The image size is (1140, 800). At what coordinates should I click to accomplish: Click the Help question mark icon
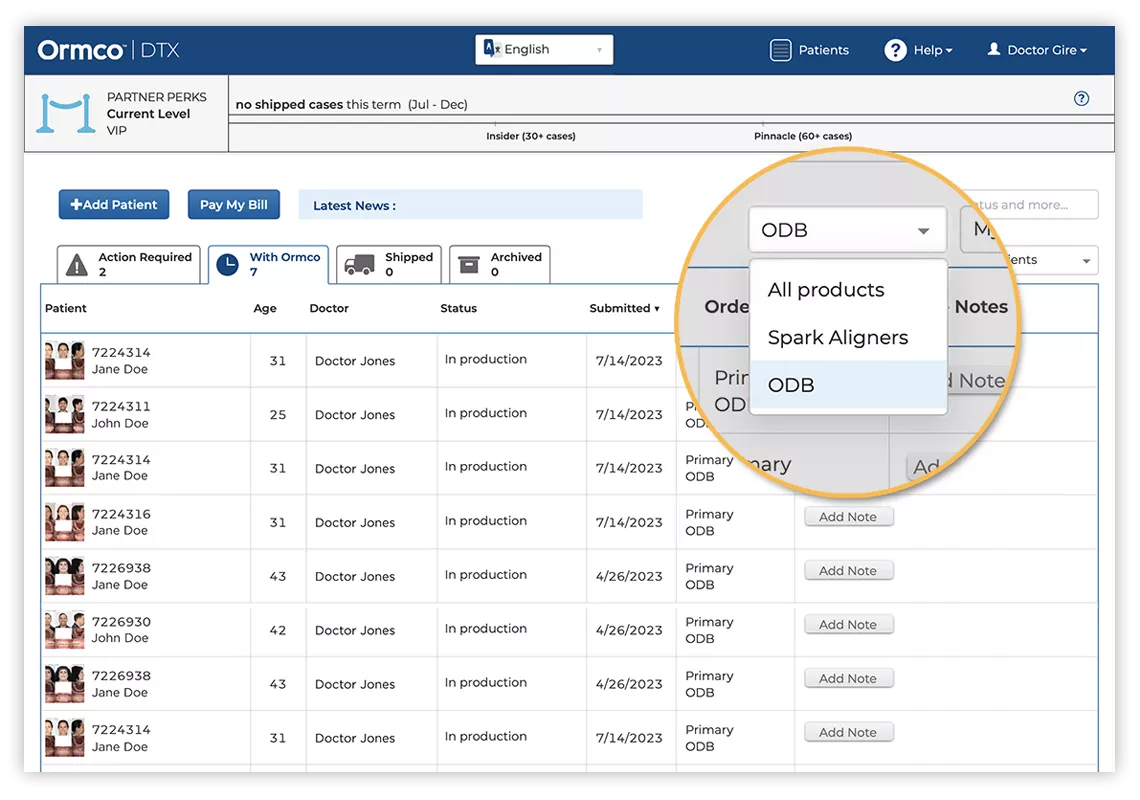[x=895, y=50]
